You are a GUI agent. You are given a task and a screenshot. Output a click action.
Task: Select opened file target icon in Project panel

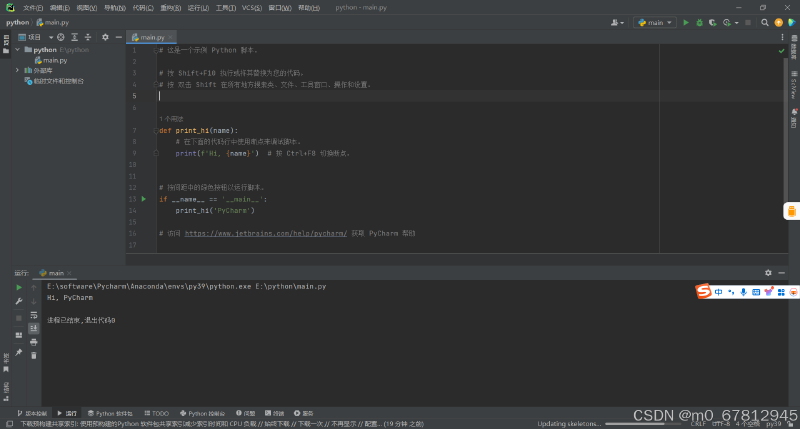[61, 37]
